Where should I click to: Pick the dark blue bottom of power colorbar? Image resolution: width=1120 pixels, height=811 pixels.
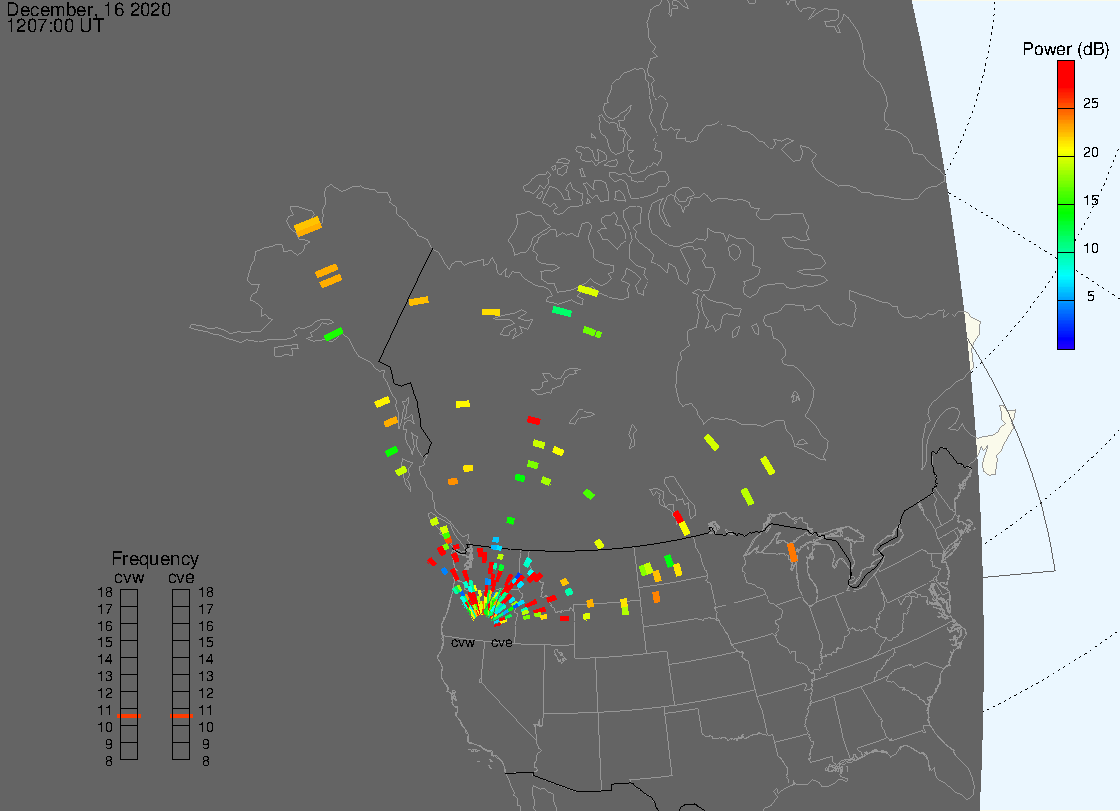tap(1066, 325)
